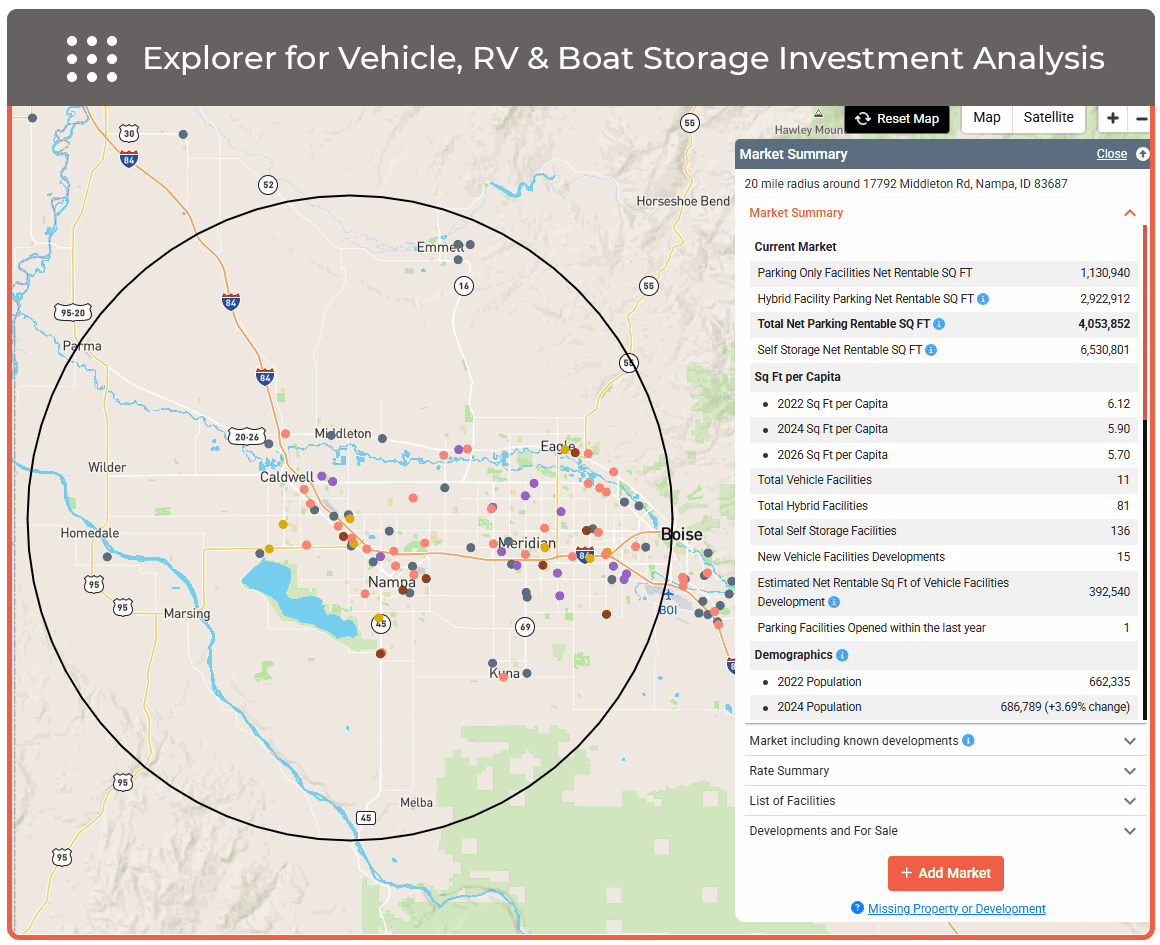Click the up-arrow icon beside Close
The height and width of the screenshot is (945, 1160).
click(x=1142, y=154)
